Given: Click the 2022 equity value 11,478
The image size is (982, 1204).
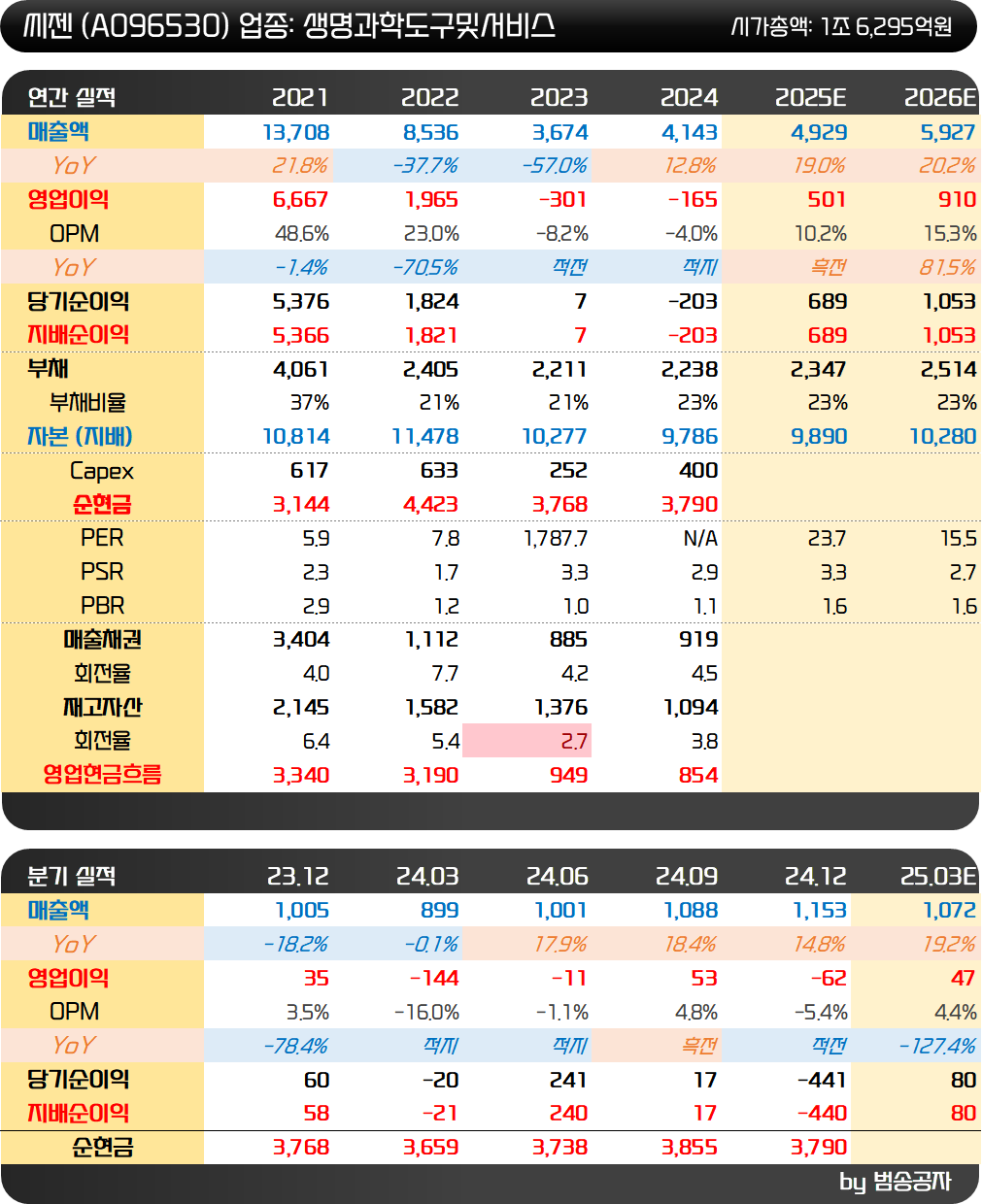Looking at the screenshot, I should click(x=425, y=437).
